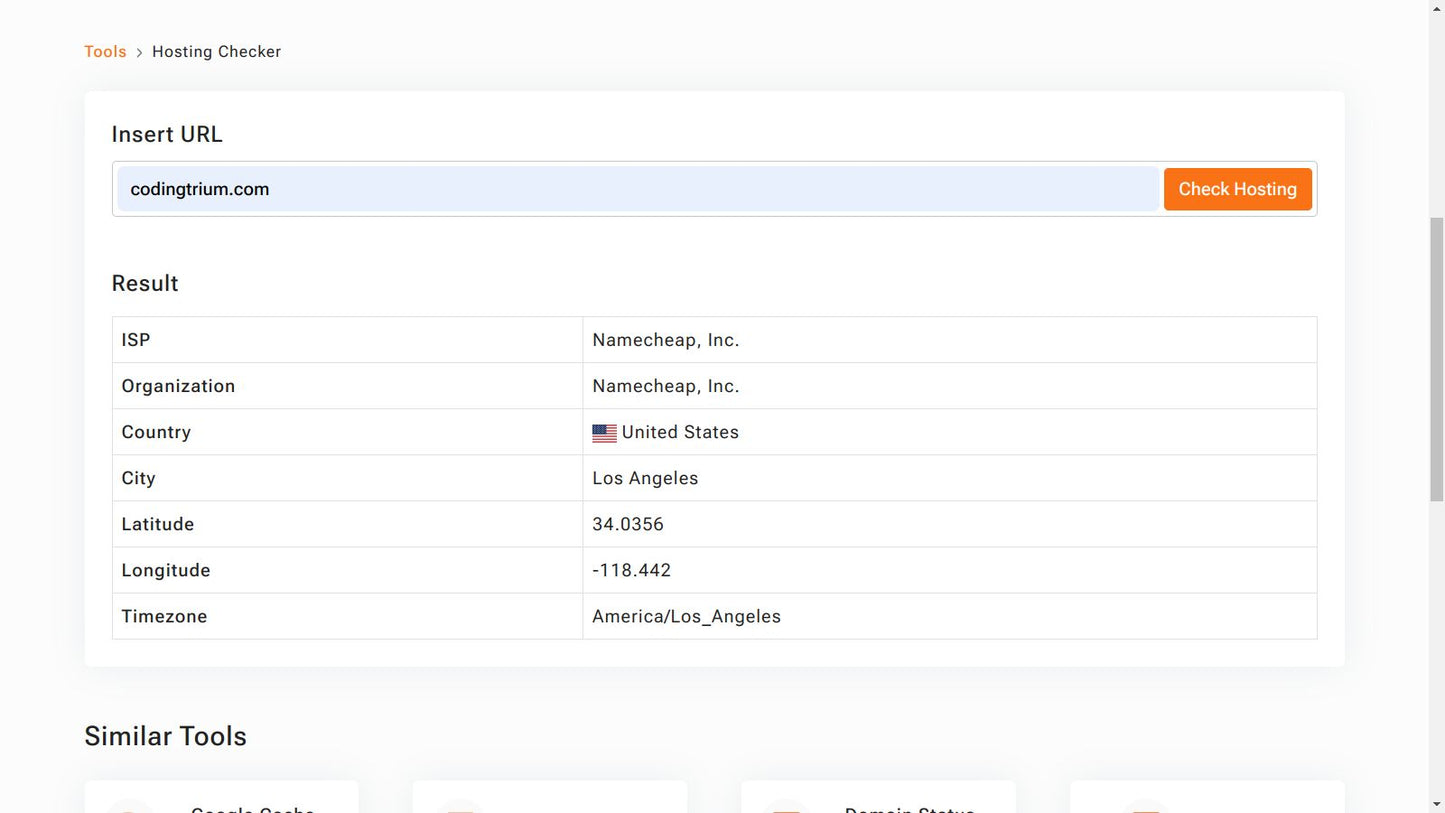Screen dimensions: 1445x813
Task: Open the Tools breadcrumb link
Action: click(105, 52)
